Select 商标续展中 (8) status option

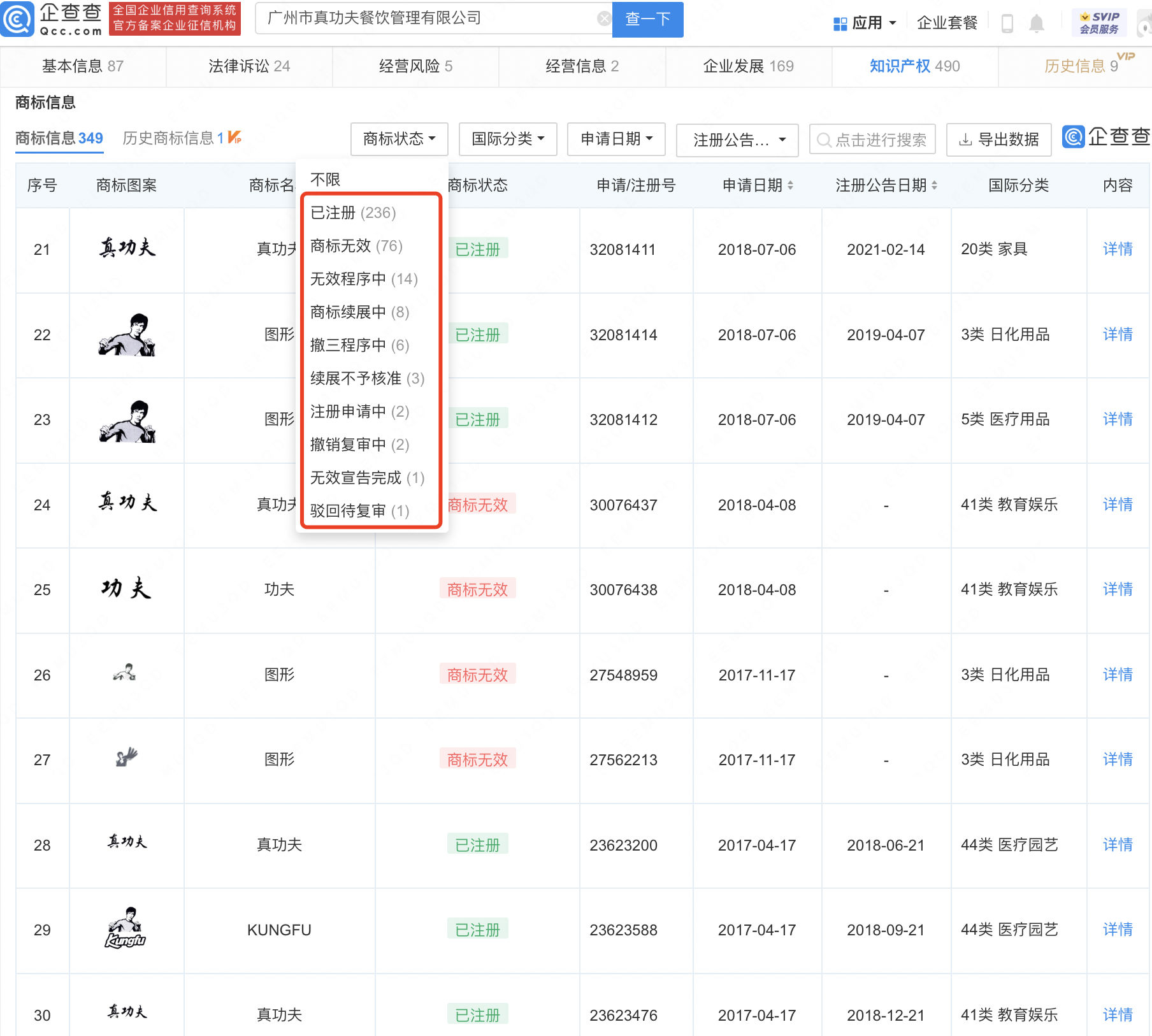[x=360, y=312]
